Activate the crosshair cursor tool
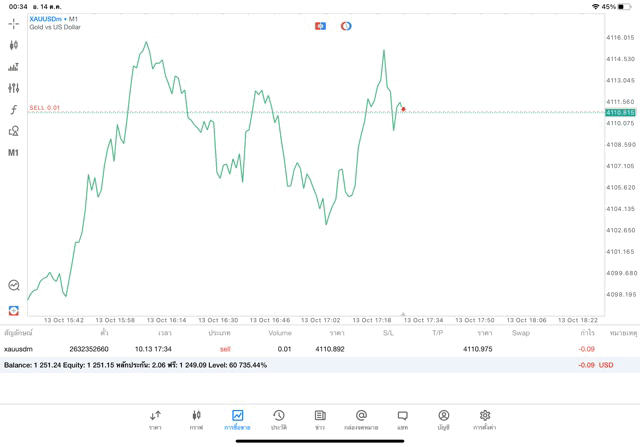This screenshot has height=447, width=640. (x=13, y=23)
